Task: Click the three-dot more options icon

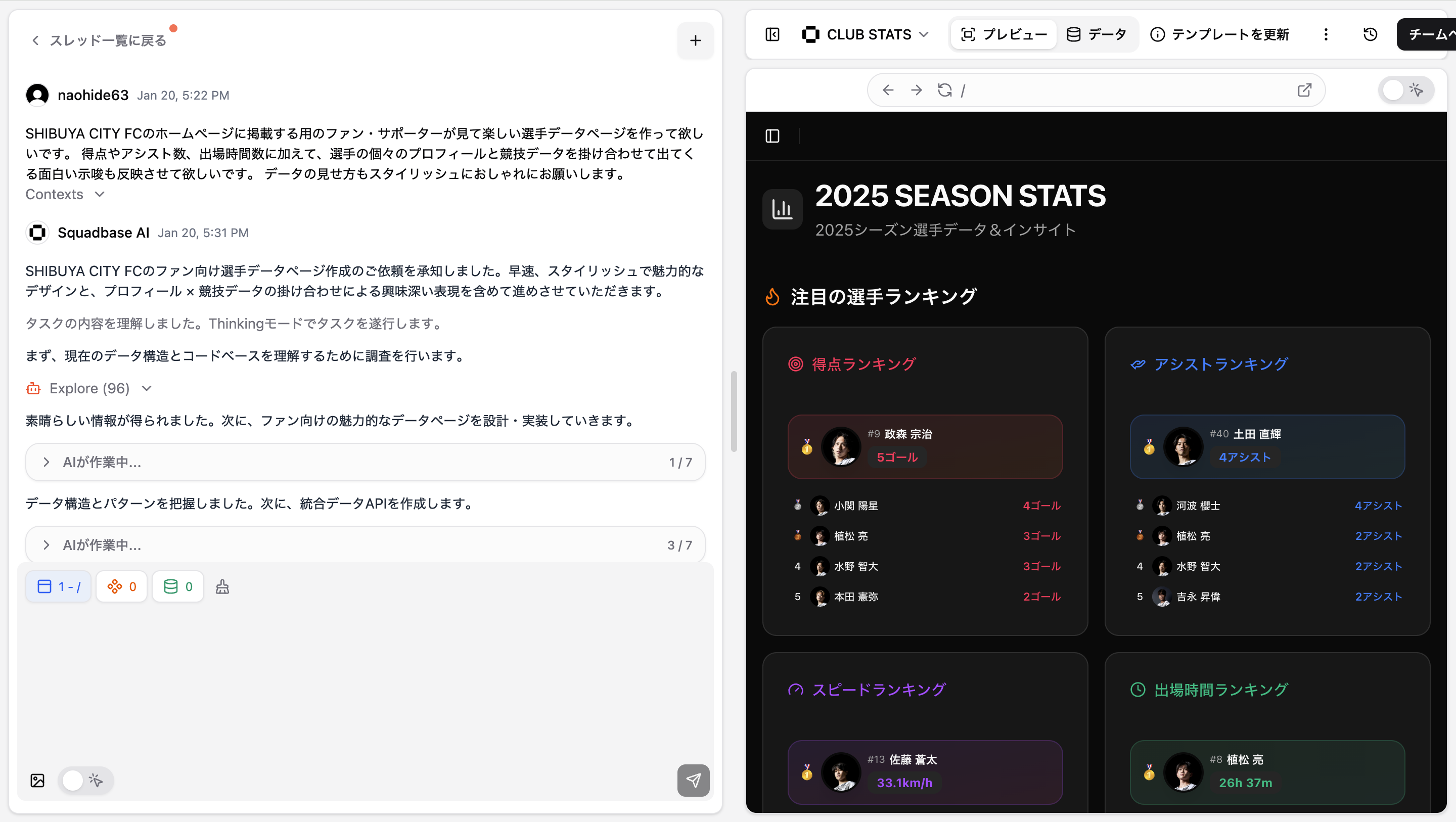Action: [x=1326, y=34]
